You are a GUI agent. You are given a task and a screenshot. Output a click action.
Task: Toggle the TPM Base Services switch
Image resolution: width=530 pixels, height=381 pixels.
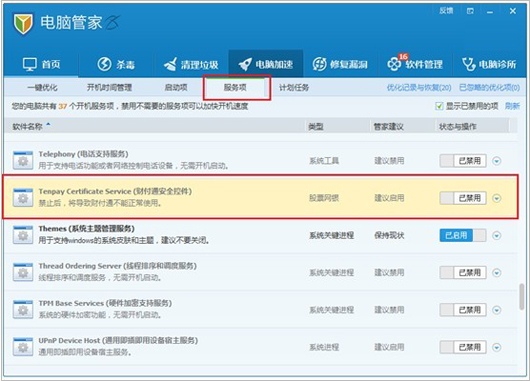pos(463,310)
